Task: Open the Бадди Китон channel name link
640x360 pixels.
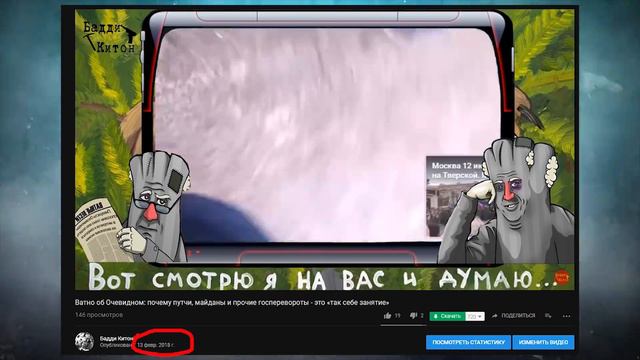Action: [x=117, y=338]
